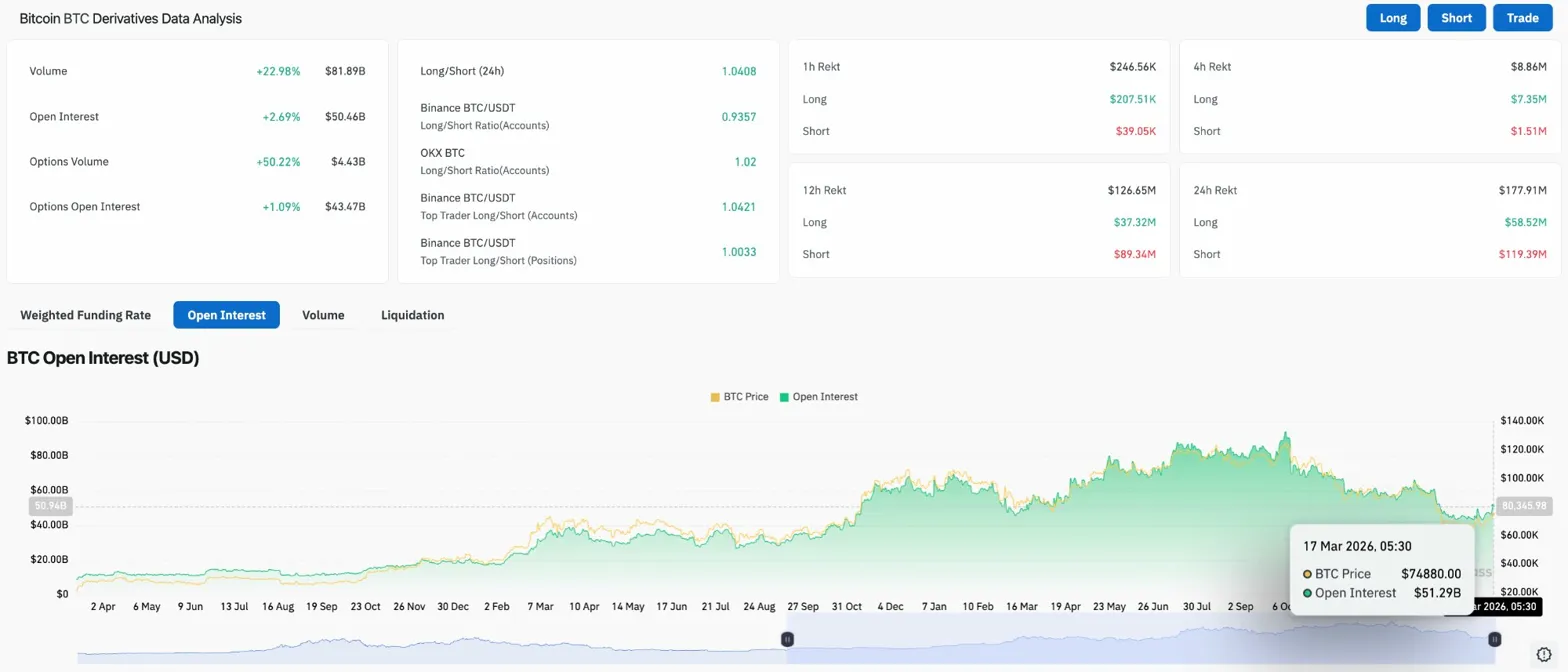Switch to the Weighted Funding Rate tab

[x=86, y=315]
